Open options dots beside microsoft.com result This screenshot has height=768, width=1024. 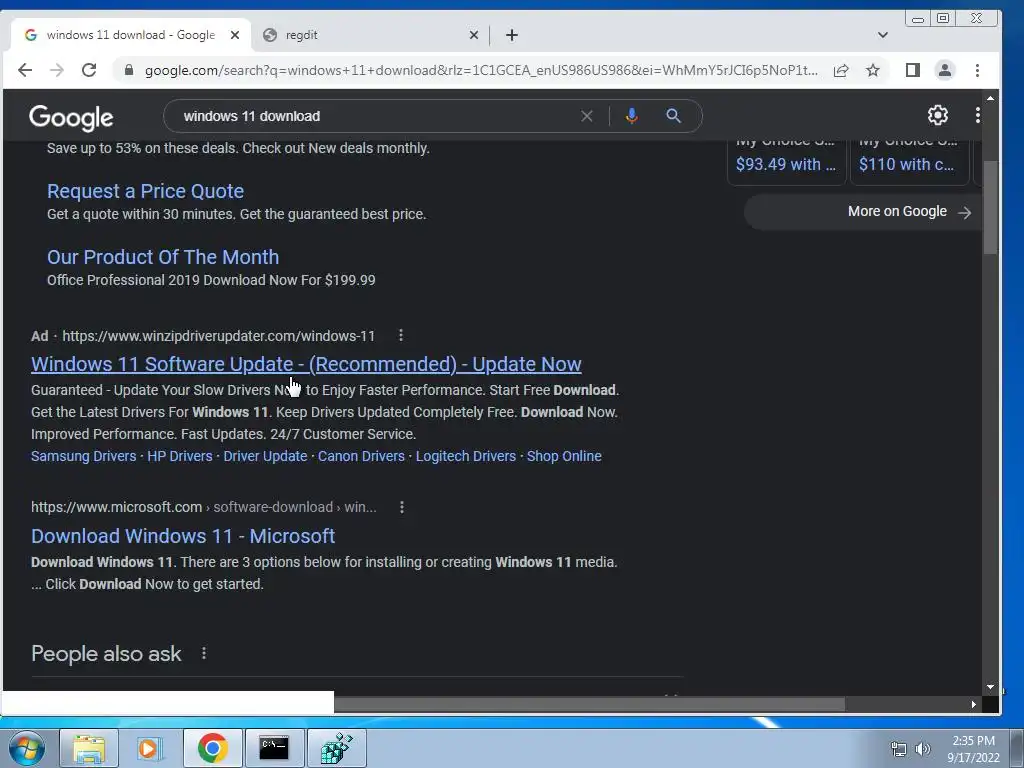coord(402,507)
